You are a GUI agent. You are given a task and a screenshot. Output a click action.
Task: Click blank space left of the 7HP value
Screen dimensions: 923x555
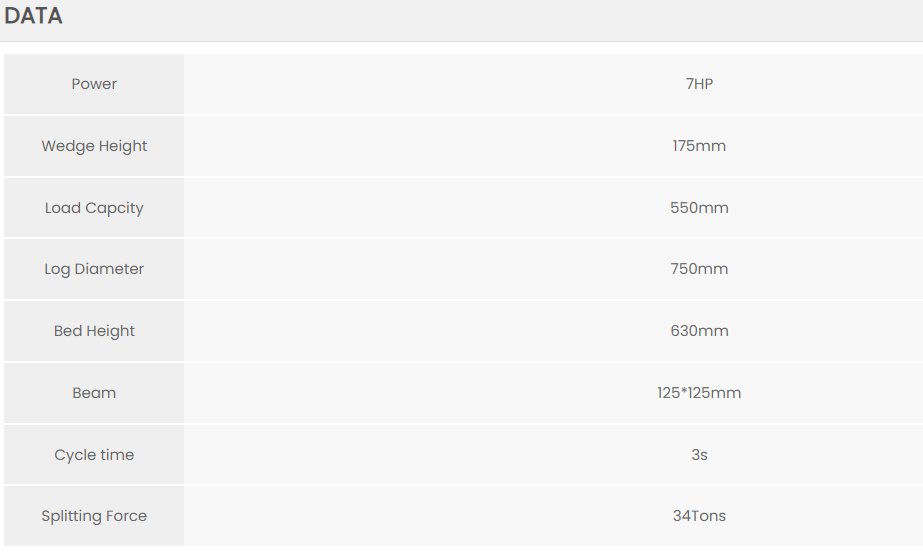[400, 84]
